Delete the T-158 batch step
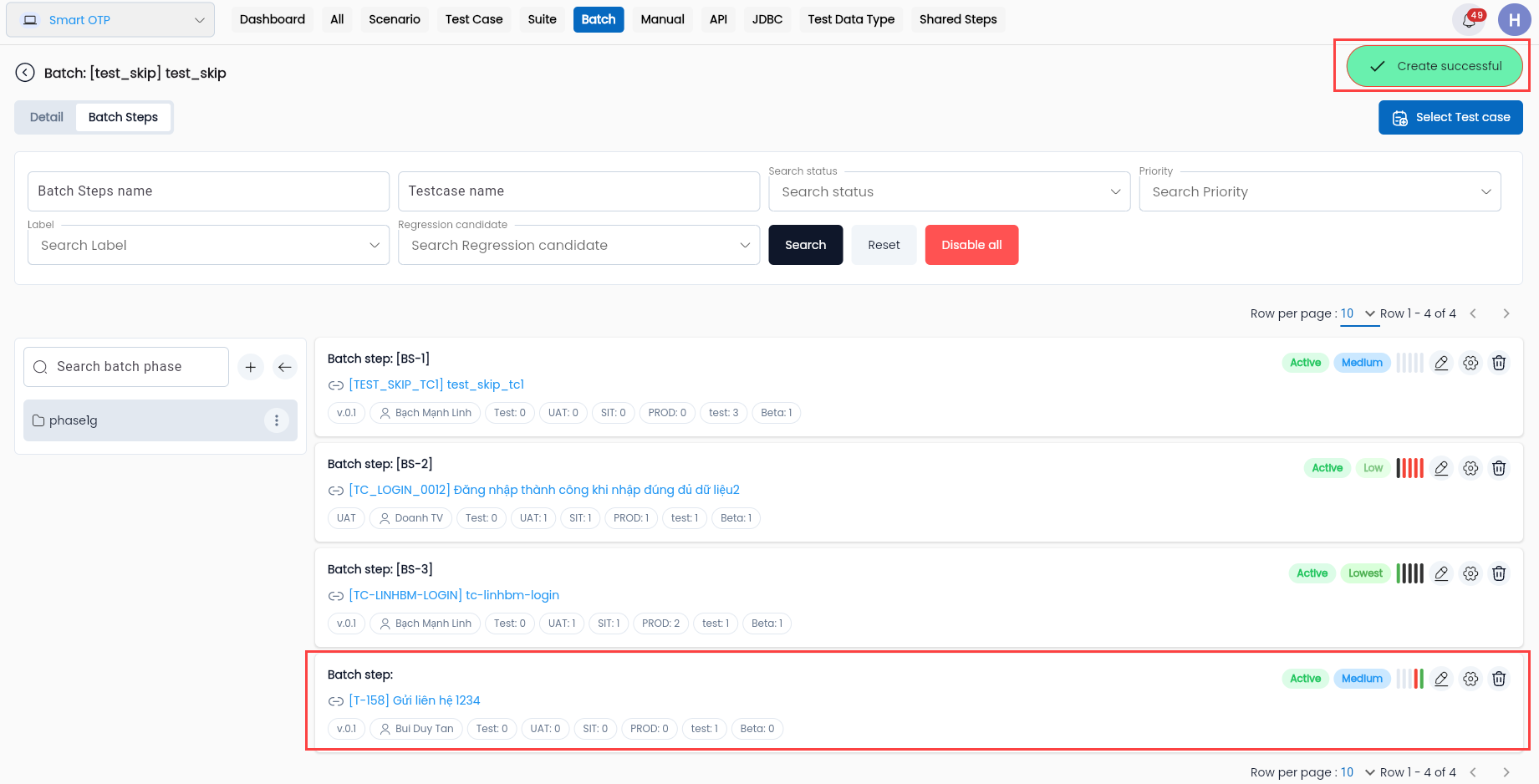This screenshot has width=1539, height=784. [x=1499, y=679]
